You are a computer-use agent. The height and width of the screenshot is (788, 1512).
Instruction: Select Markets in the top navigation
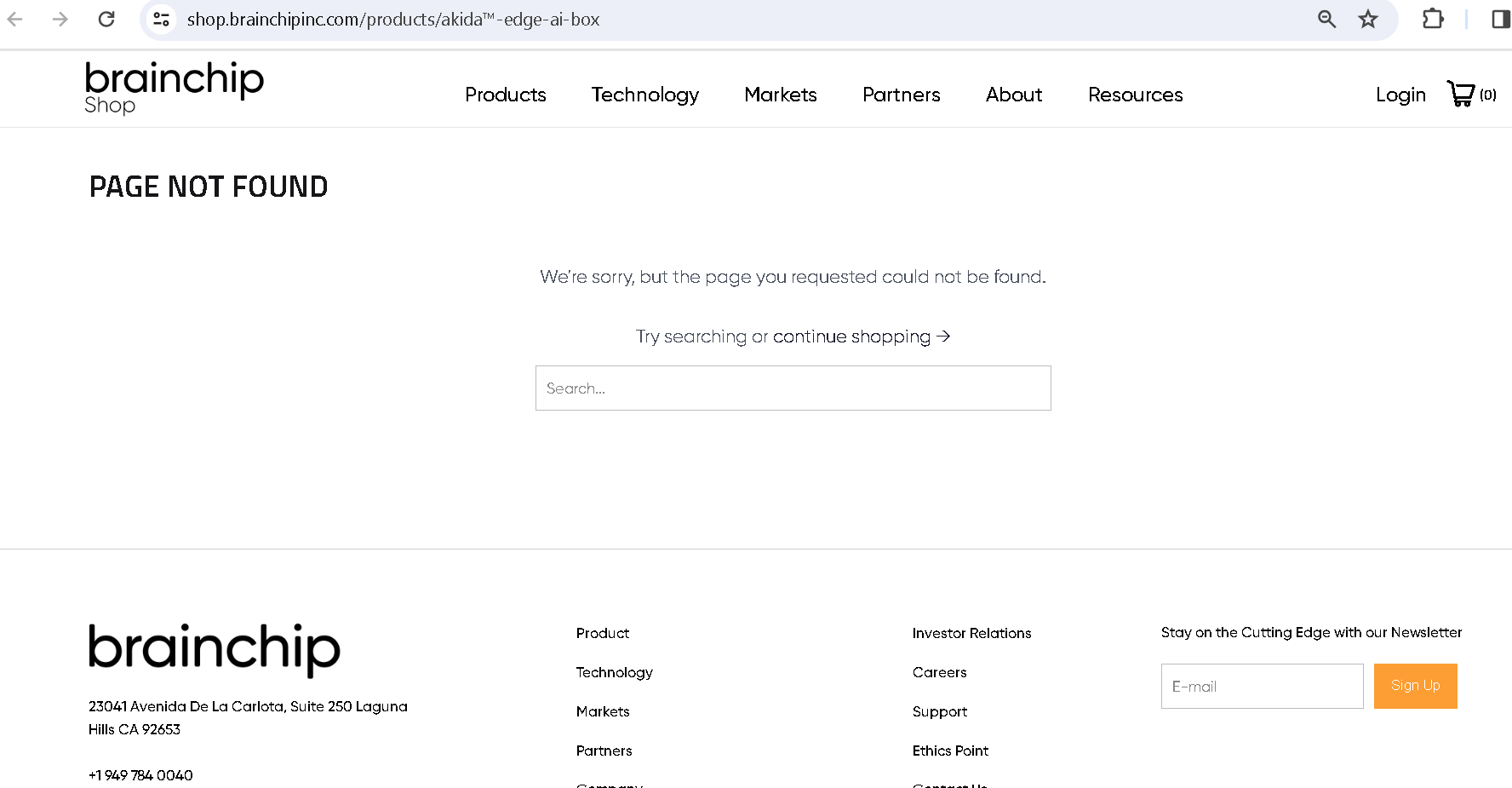point(780,95)
